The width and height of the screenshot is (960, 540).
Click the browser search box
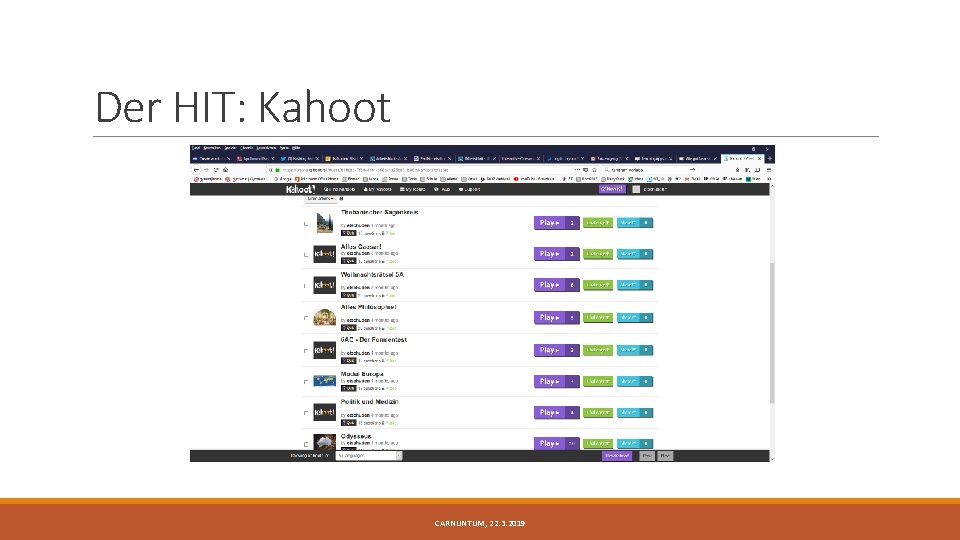coord(649,170)
